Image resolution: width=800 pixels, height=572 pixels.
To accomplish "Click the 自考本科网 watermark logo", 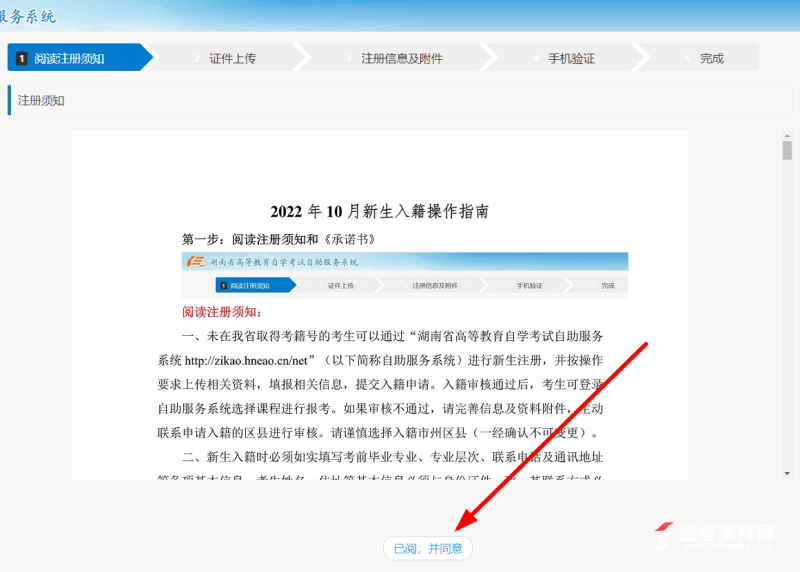I will 712,535.
